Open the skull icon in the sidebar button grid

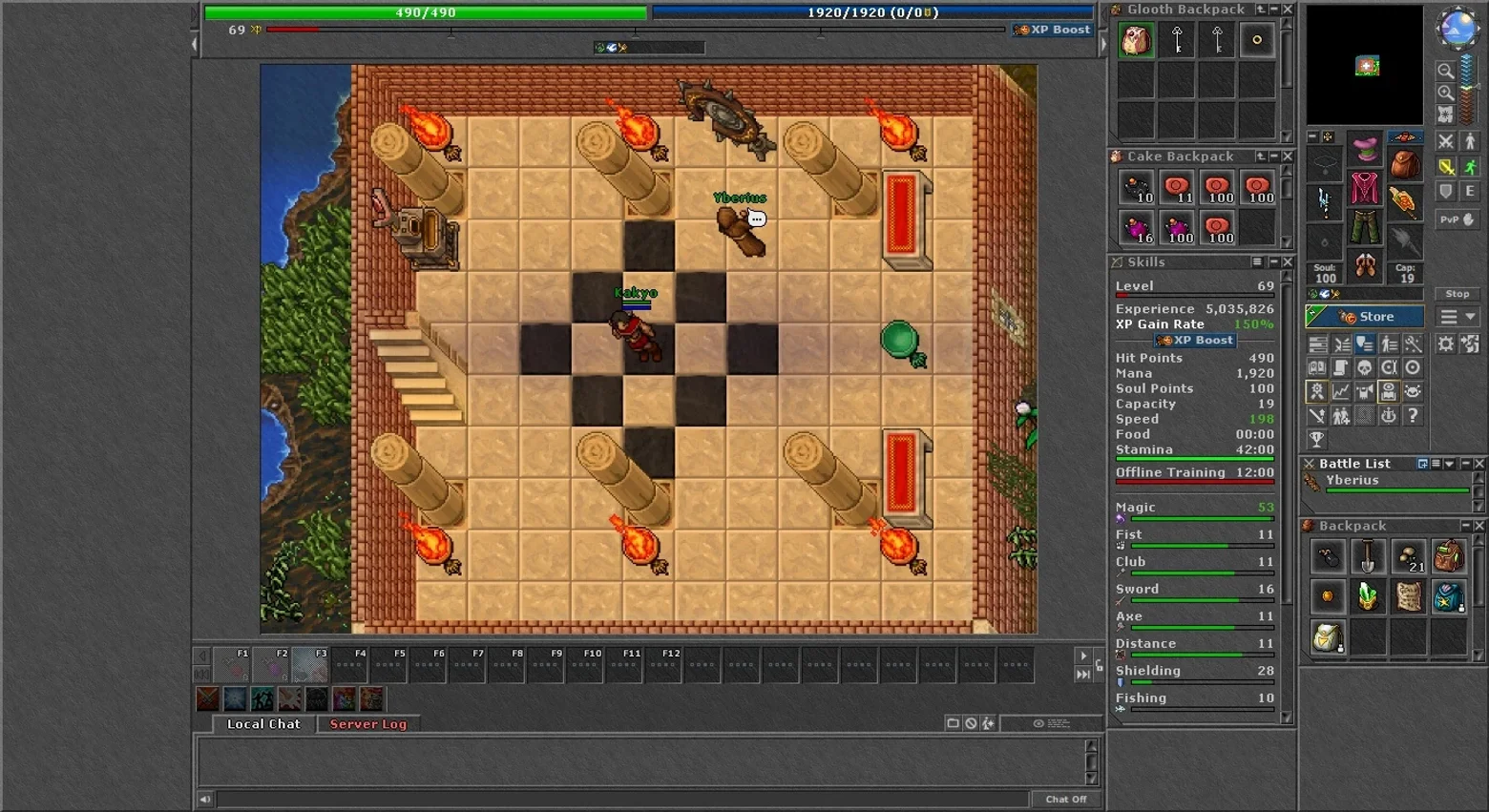click(x=1365, y=367)
